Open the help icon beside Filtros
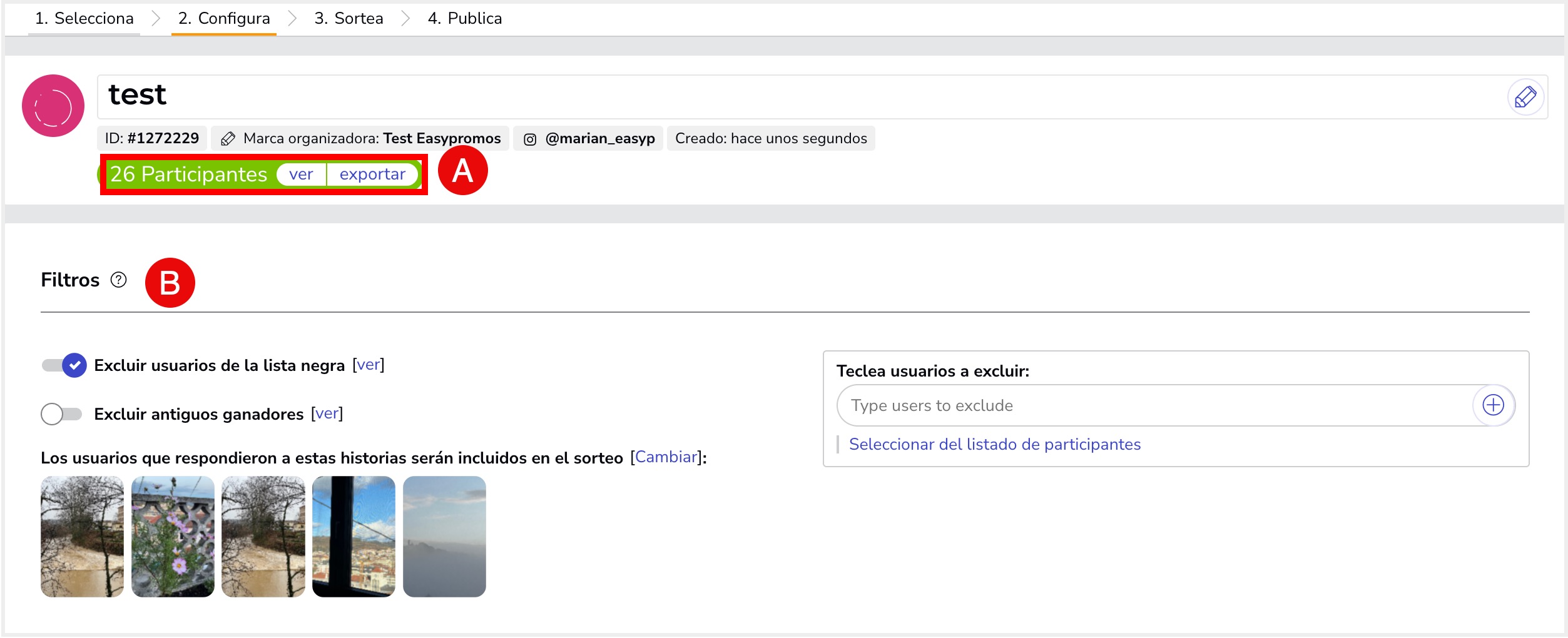 pyautogui.click(x=119, y=281)
